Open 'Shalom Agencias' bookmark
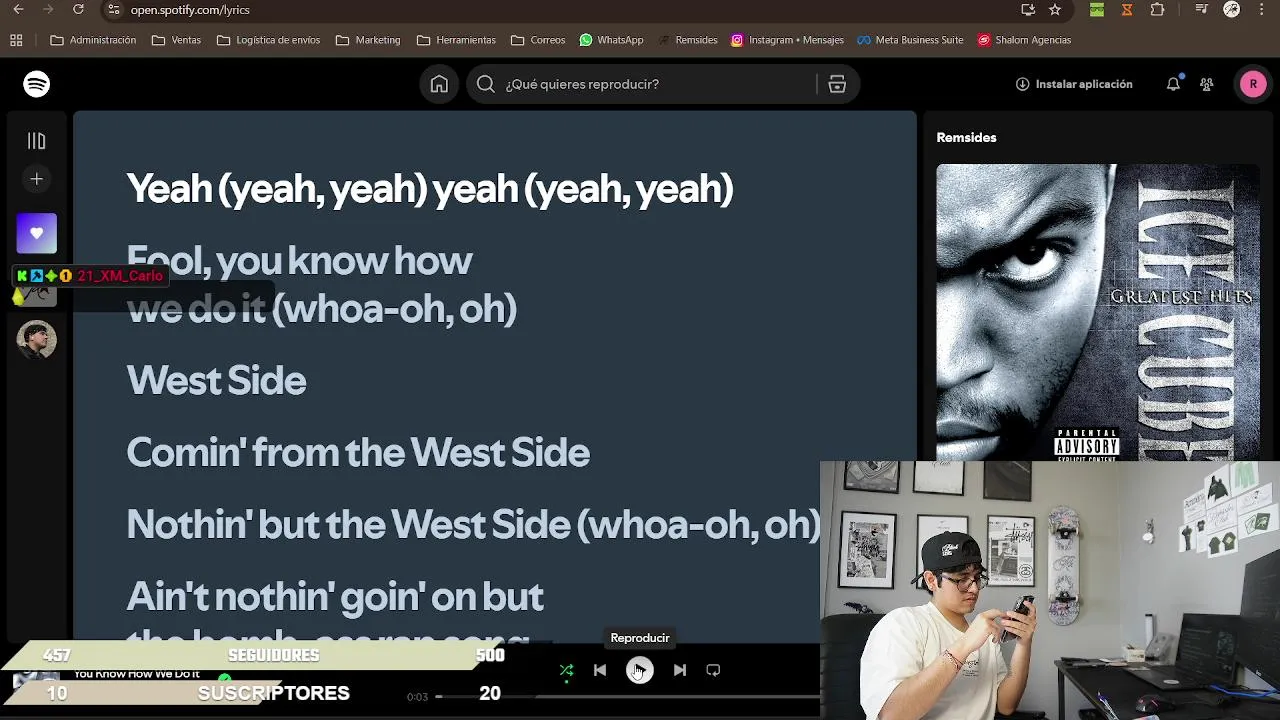Image resolution: width=1280 pixels, height=720 pixels. pyautogui.click(x=1024, y=40)
